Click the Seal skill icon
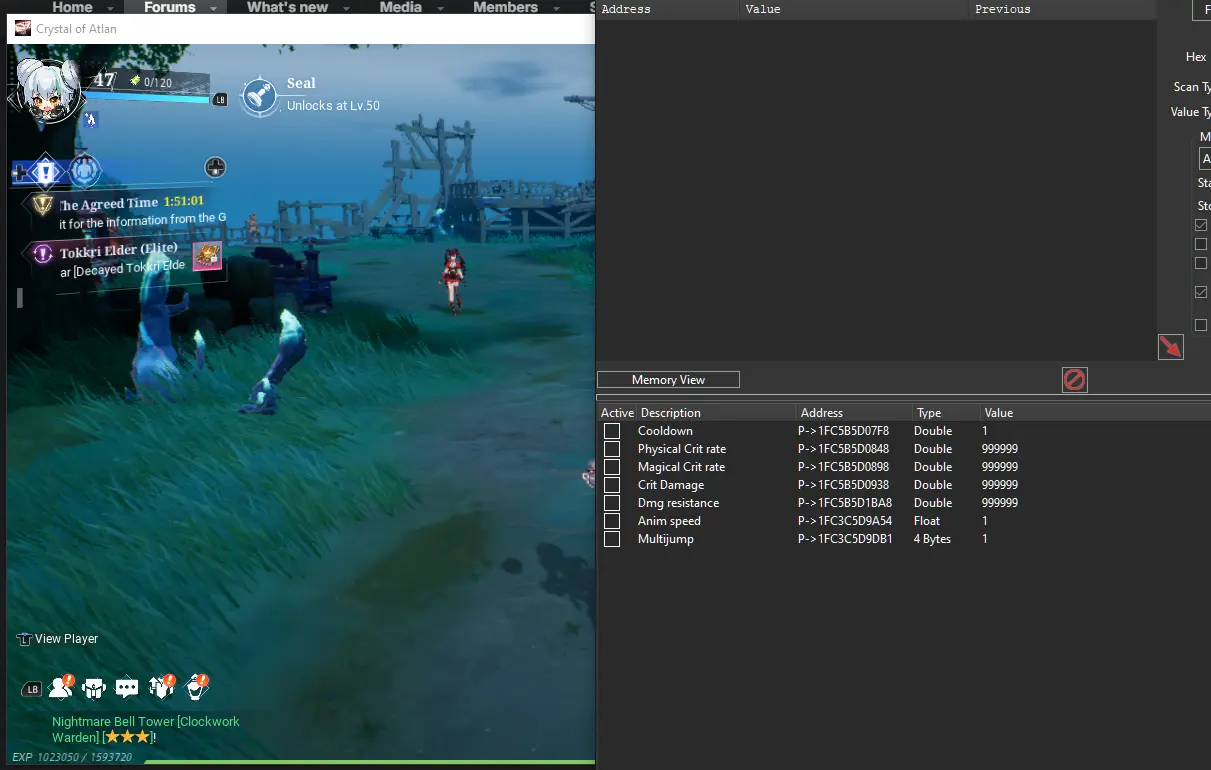The width and height of the screenshot is (1211, 770). pos(259,95)
